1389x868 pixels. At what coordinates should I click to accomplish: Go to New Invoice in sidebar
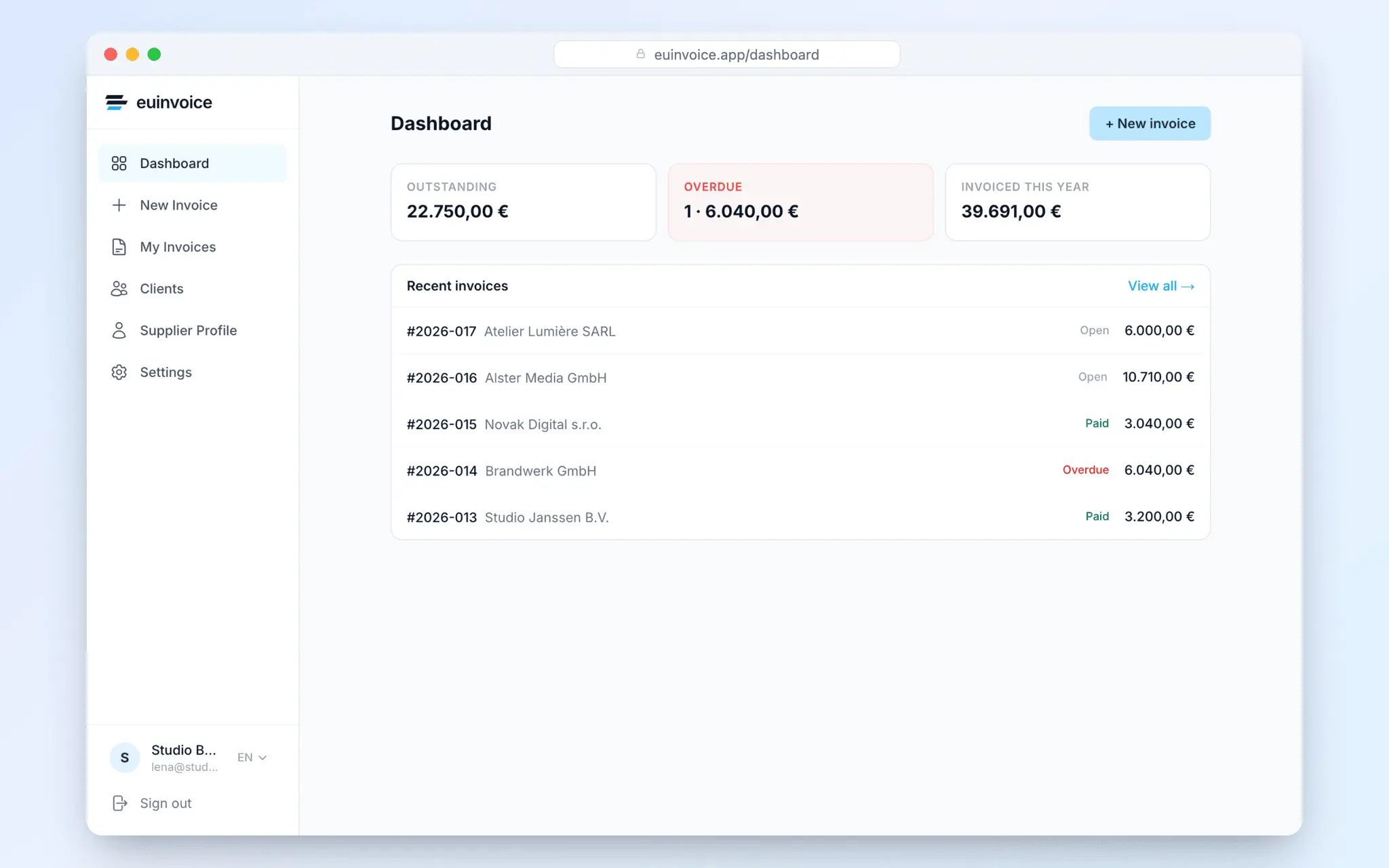(x=193, y=205)
